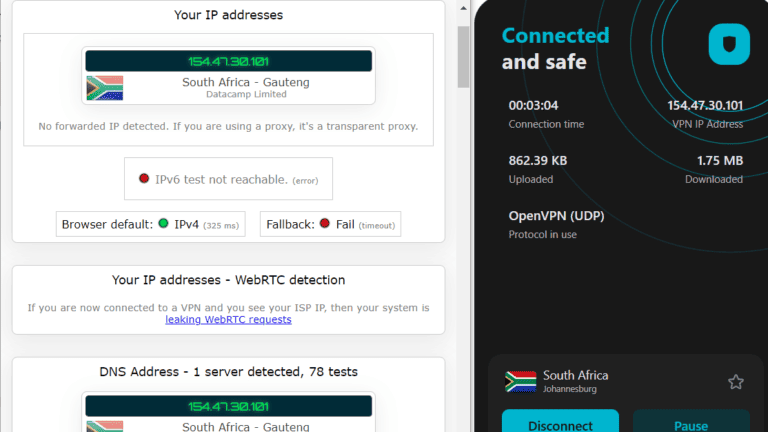Click the green dot beside IPv4
The height and width of the screenshot is (432, 768).
(163, 225)
